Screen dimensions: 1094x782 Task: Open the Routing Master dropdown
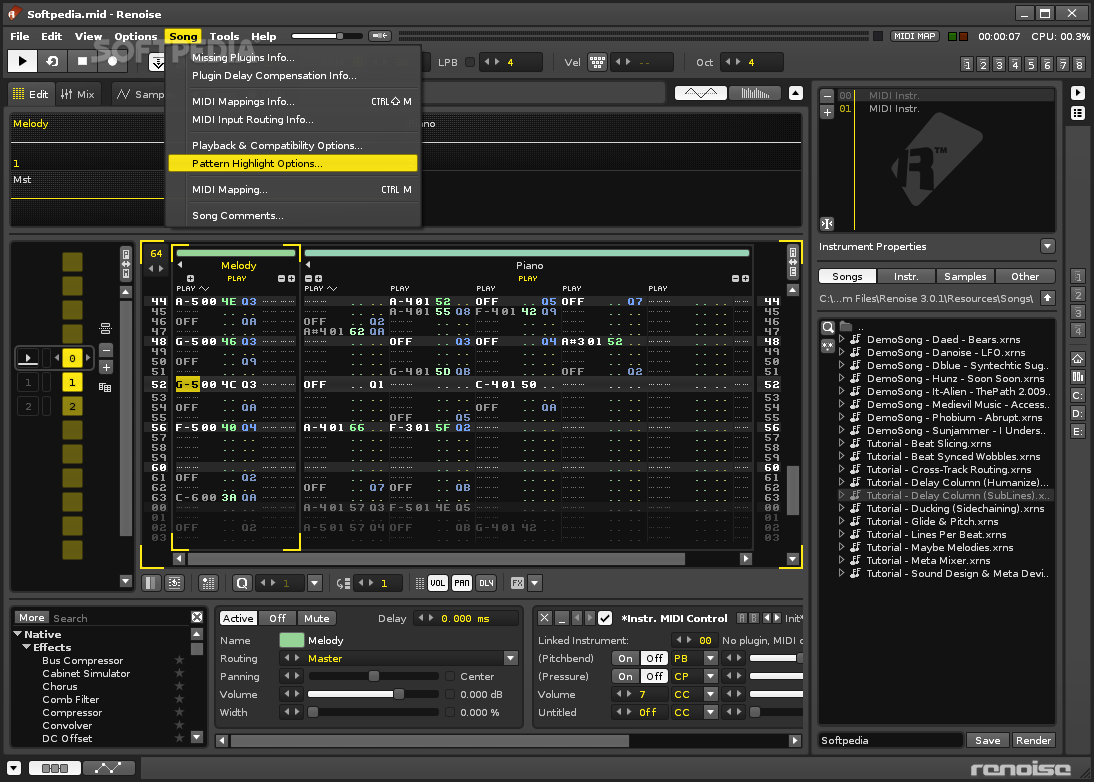[511, 658]
